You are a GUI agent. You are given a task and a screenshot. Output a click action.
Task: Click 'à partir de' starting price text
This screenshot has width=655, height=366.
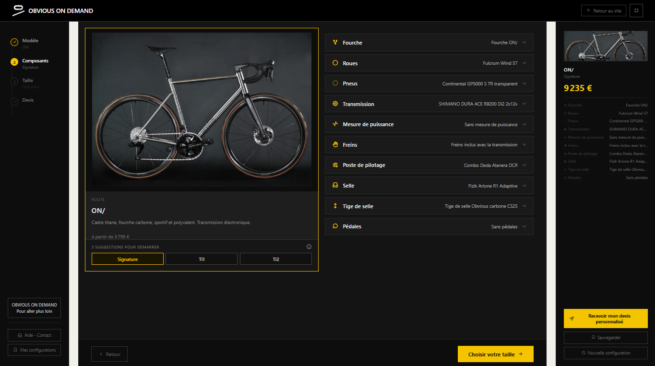click(110, 236)
